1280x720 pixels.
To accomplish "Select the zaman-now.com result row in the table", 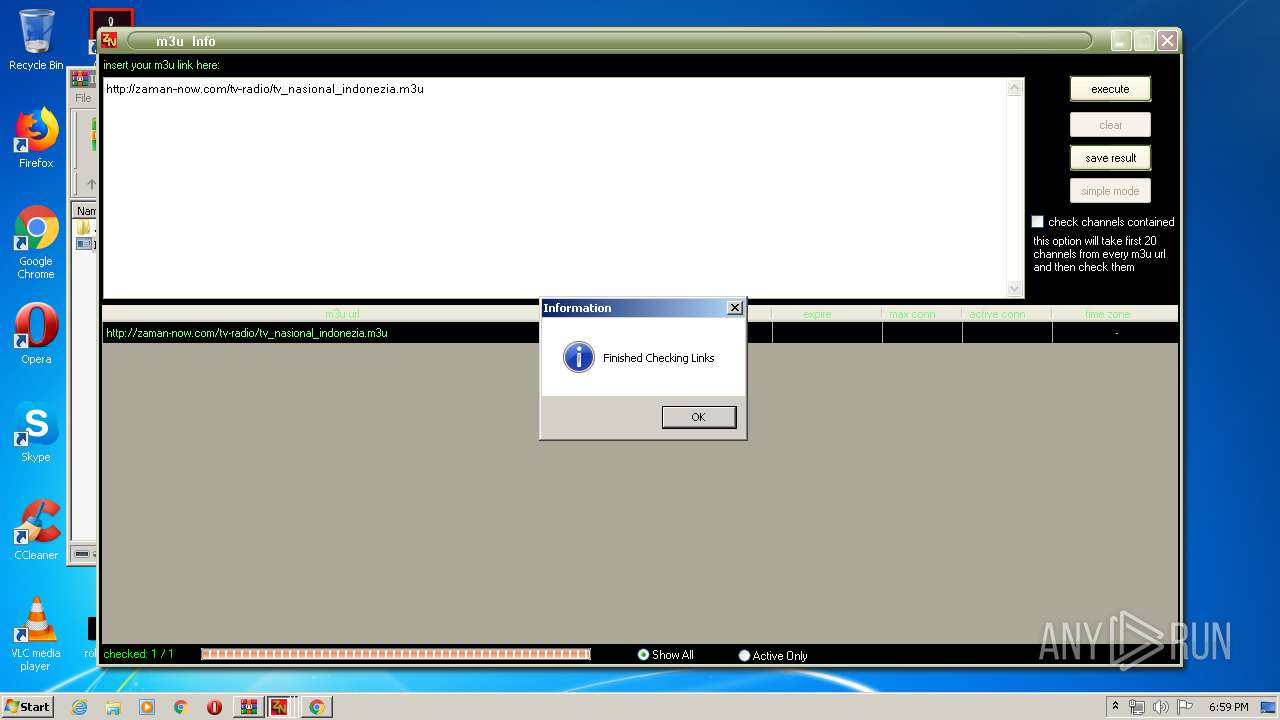I will point(640,333).
